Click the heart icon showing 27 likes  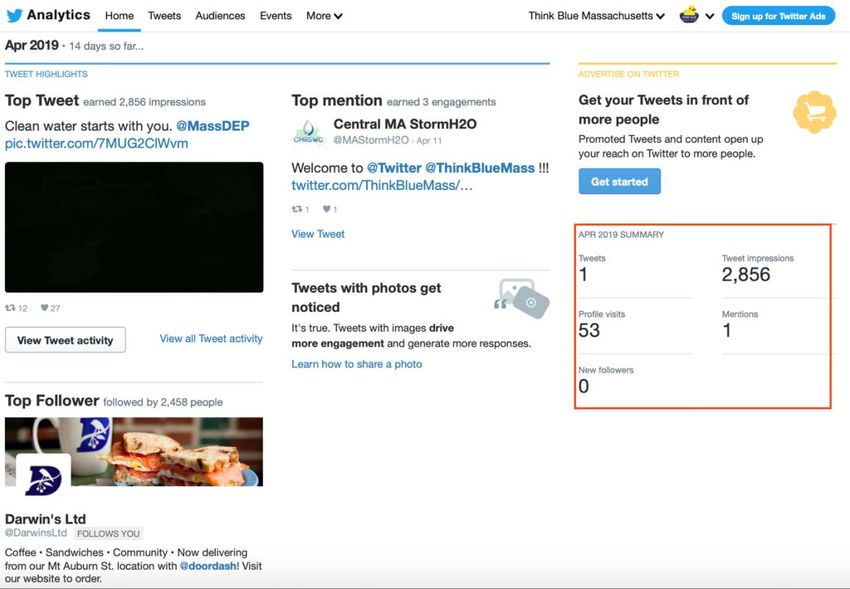tap(44, 308)
